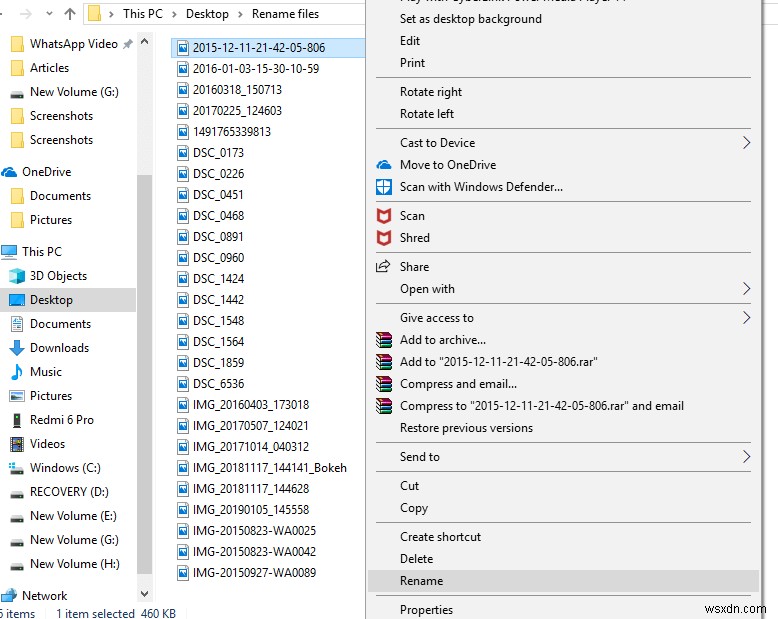The height and width of the screenshot is (619, 778).
Task: Click the Redmi 6 Pro phone icon
Action: click(x=17, y=420)
